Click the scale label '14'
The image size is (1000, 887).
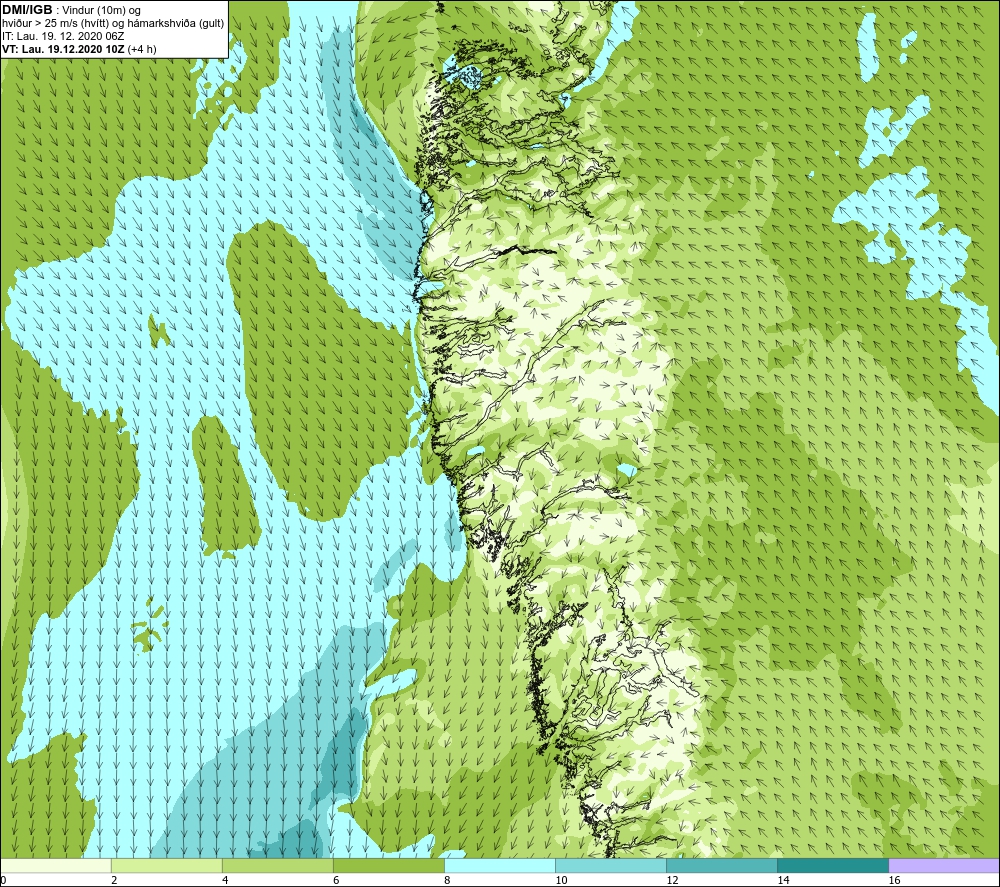coord(783,881)
